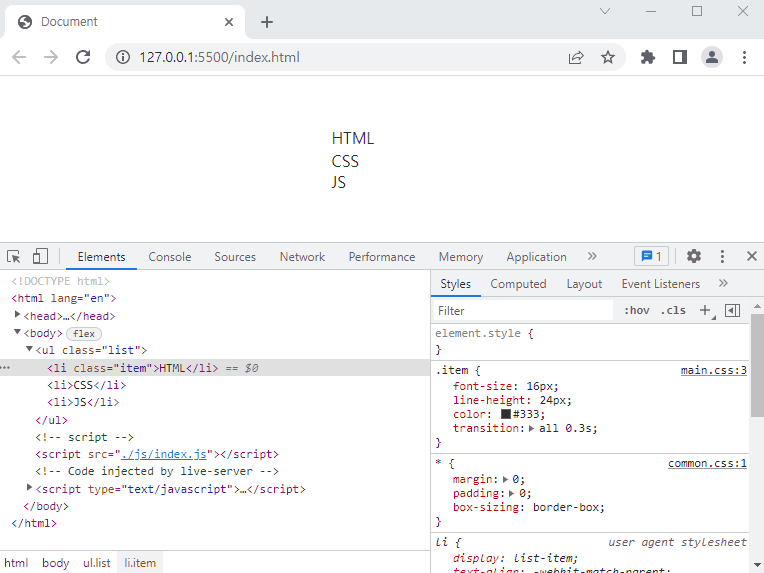Toggle the computed styles sidebar icon
Screen dimensions: 764x573
732,310
